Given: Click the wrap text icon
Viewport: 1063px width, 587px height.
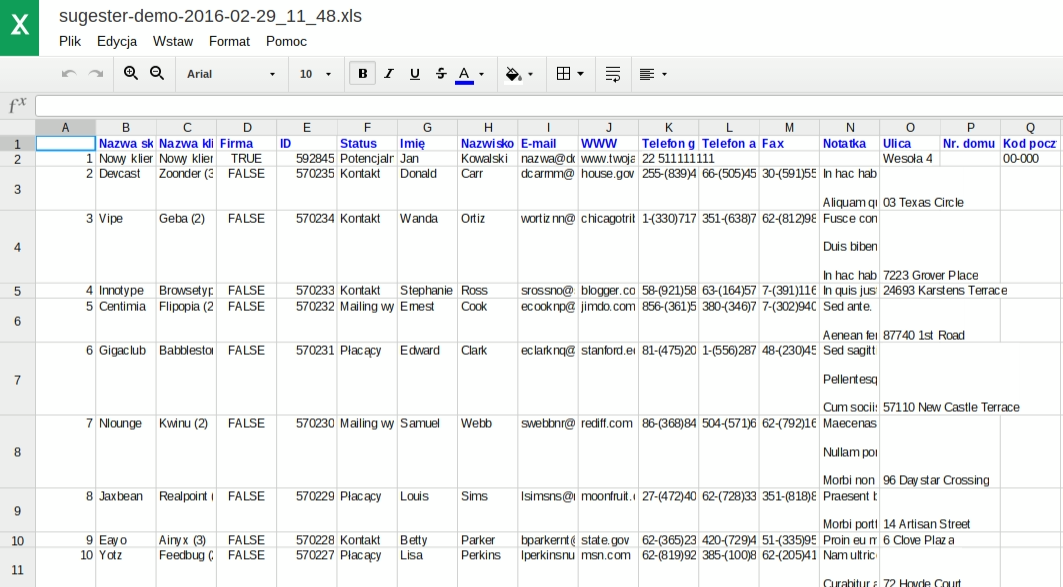Looking at the screenshot, I should (x=613, y=74).
